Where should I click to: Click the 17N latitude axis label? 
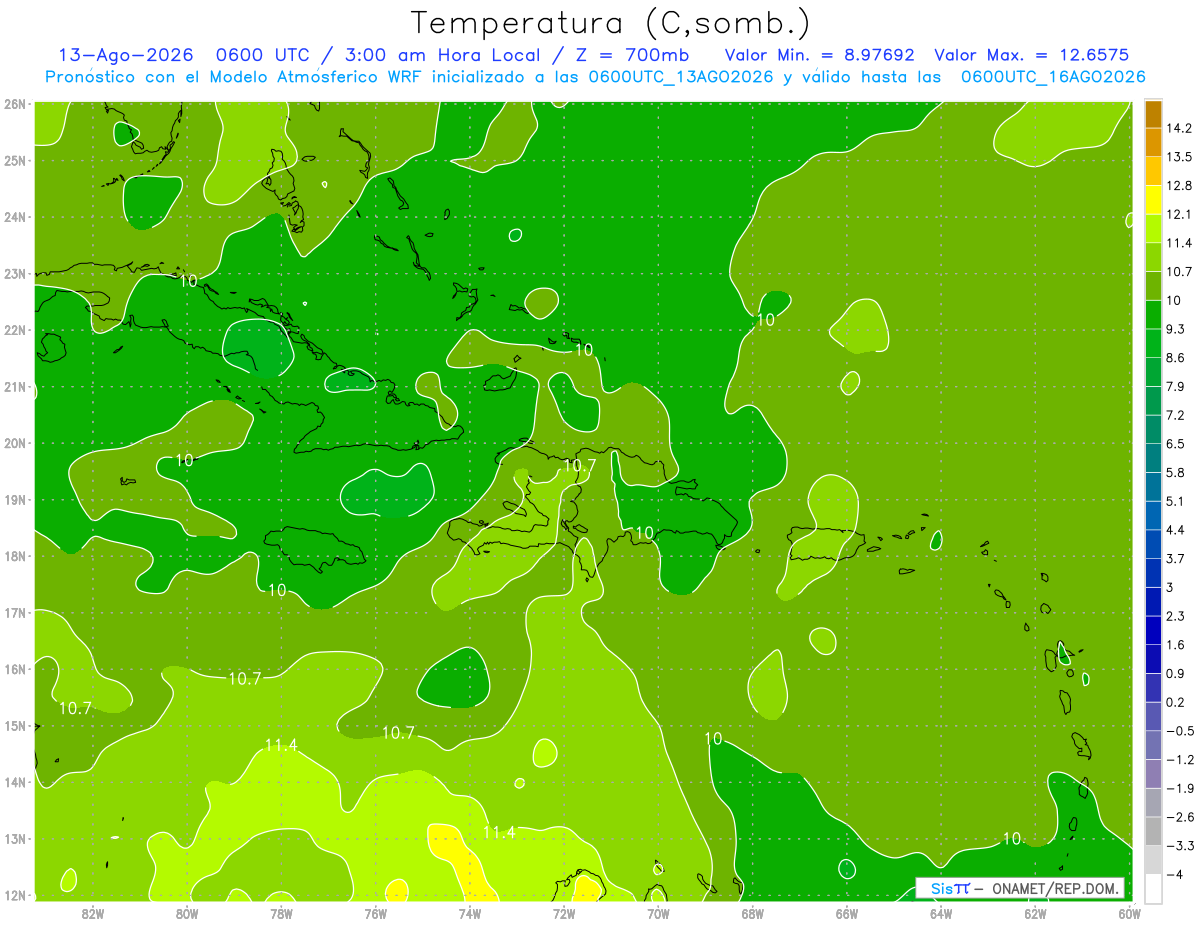click(15, 613)
